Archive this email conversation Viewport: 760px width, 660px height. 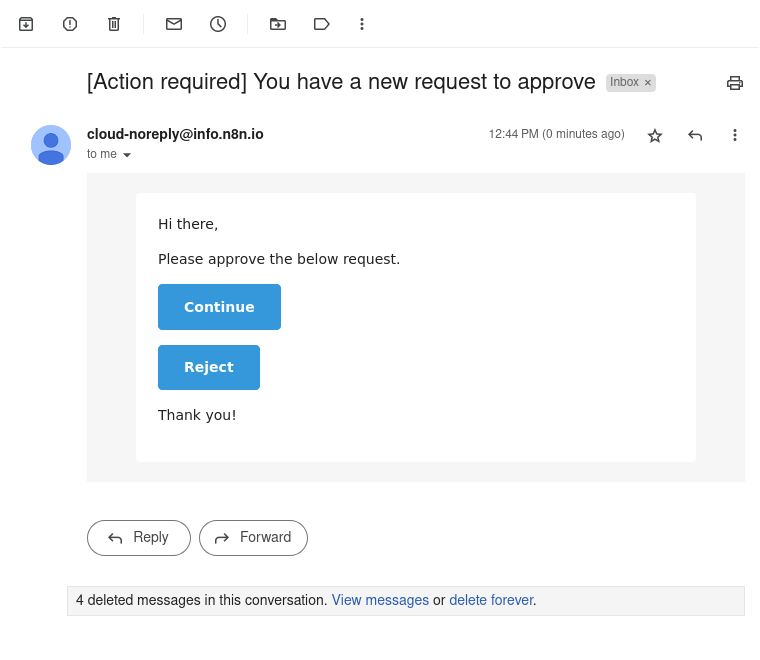26,24
